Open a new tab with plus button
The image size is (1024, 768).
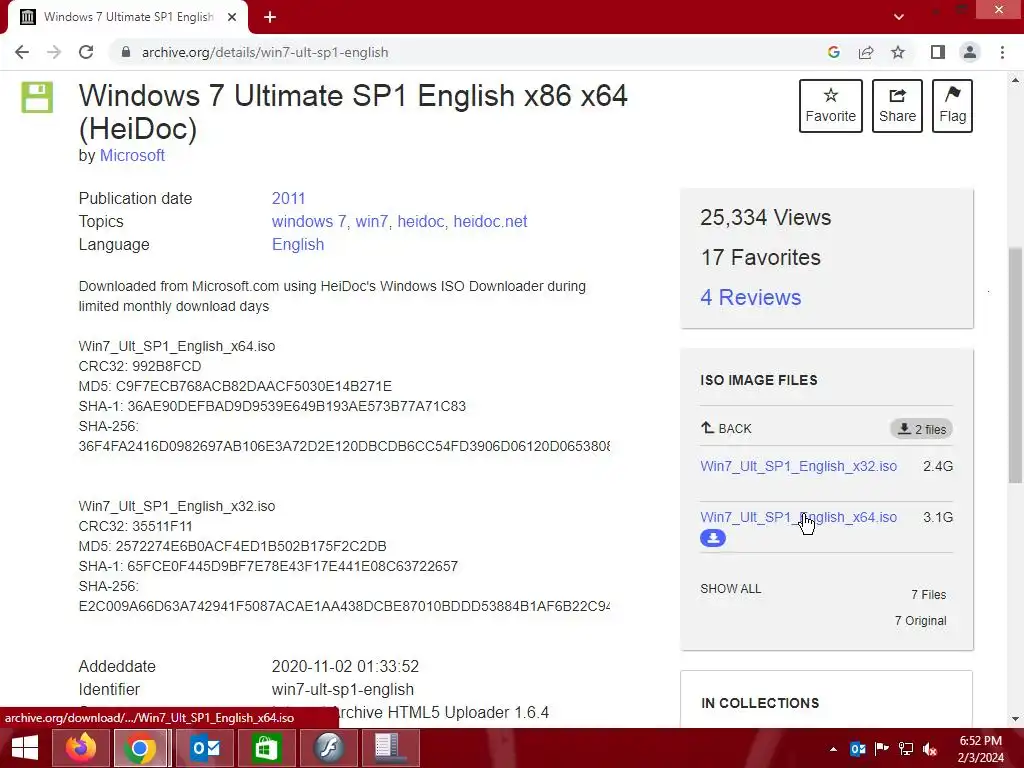(x=270, y=17)
